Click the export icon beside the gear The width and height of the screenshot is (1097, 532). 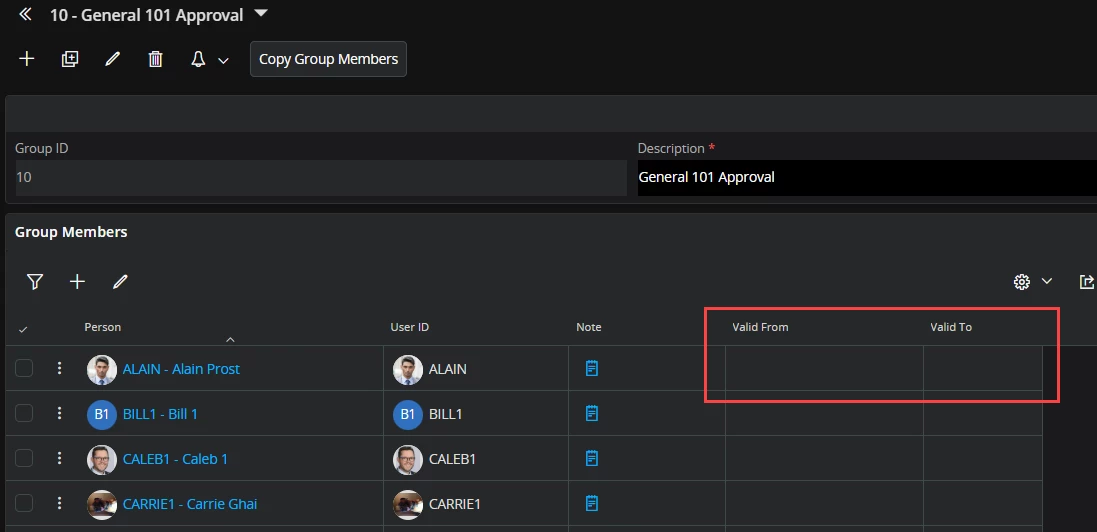pos(1086,282)
